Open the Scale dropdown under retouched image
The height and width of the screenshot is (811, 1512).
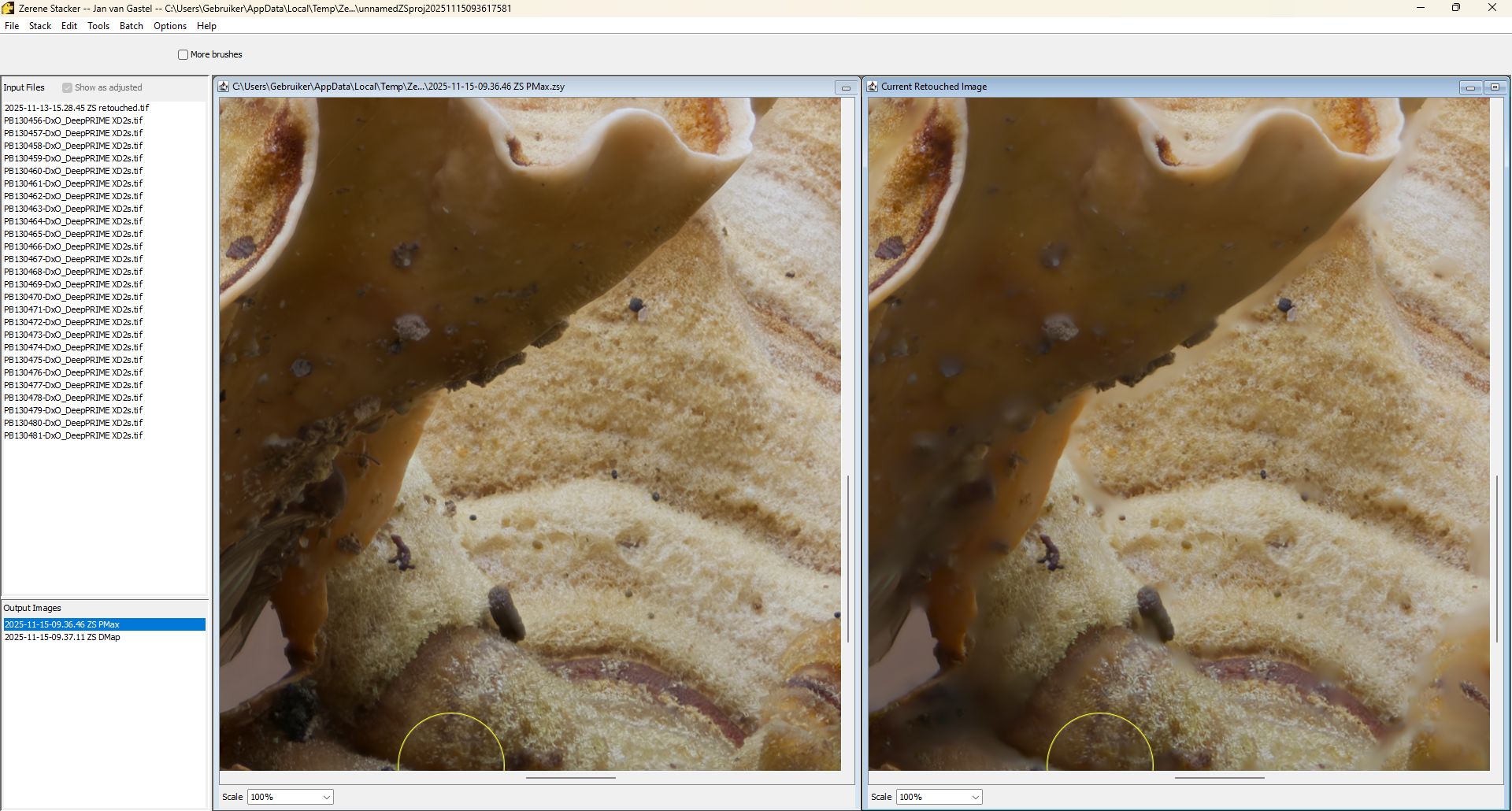(939, 797)
